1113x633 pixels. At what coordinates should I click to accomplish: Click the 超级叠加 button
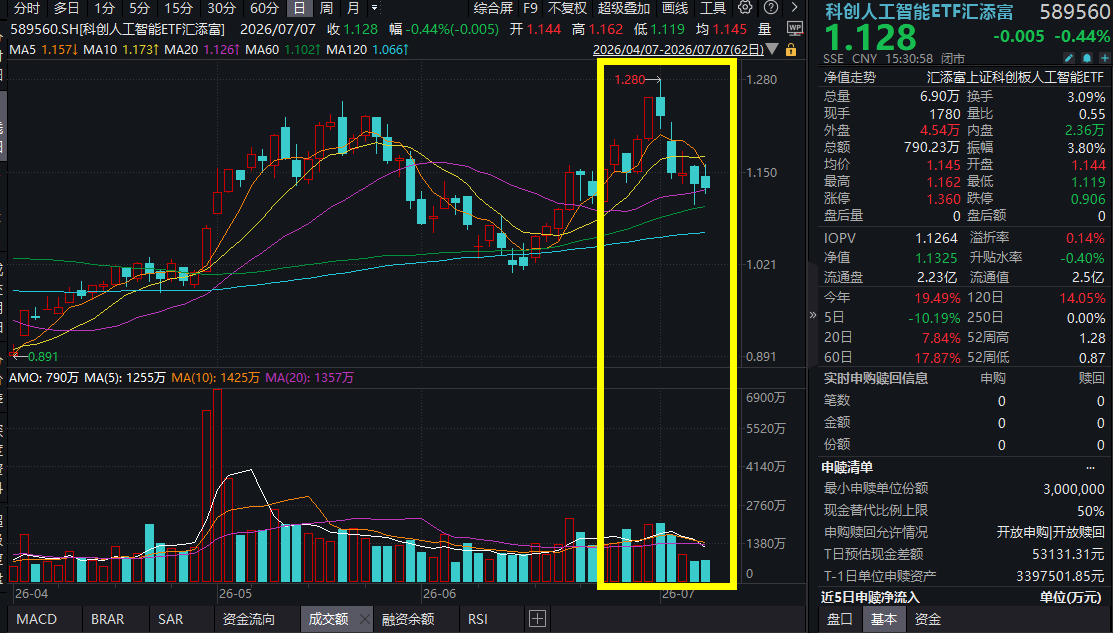[x=623, y=9]
